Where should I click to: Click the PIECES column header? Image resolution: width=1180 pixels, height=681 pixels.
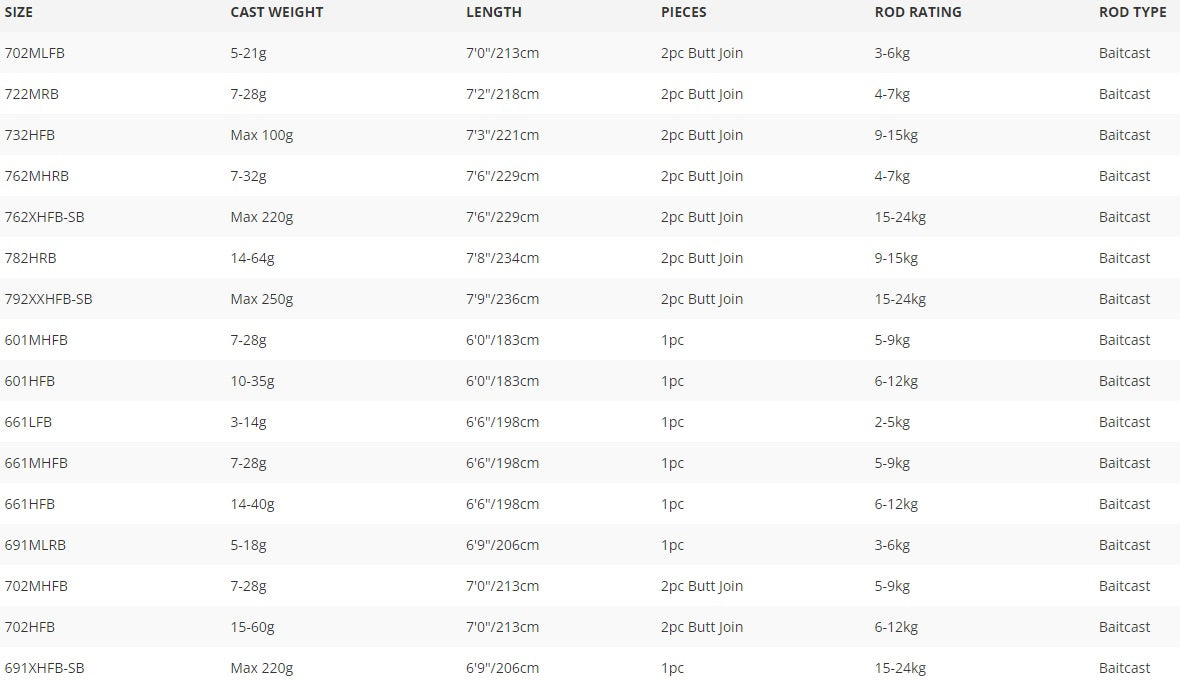pyautogui.click(x=684, y=12)
